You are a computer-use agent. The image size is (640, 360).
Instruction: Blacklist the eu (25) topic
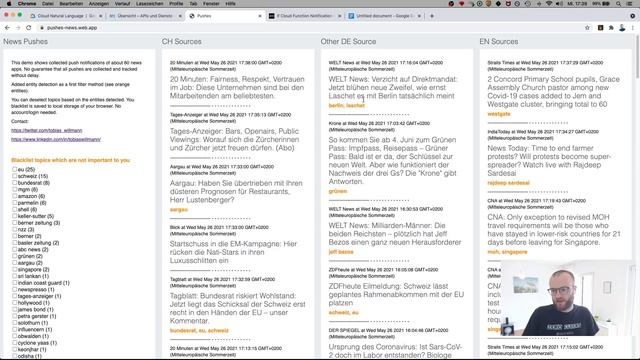(14, 169)
